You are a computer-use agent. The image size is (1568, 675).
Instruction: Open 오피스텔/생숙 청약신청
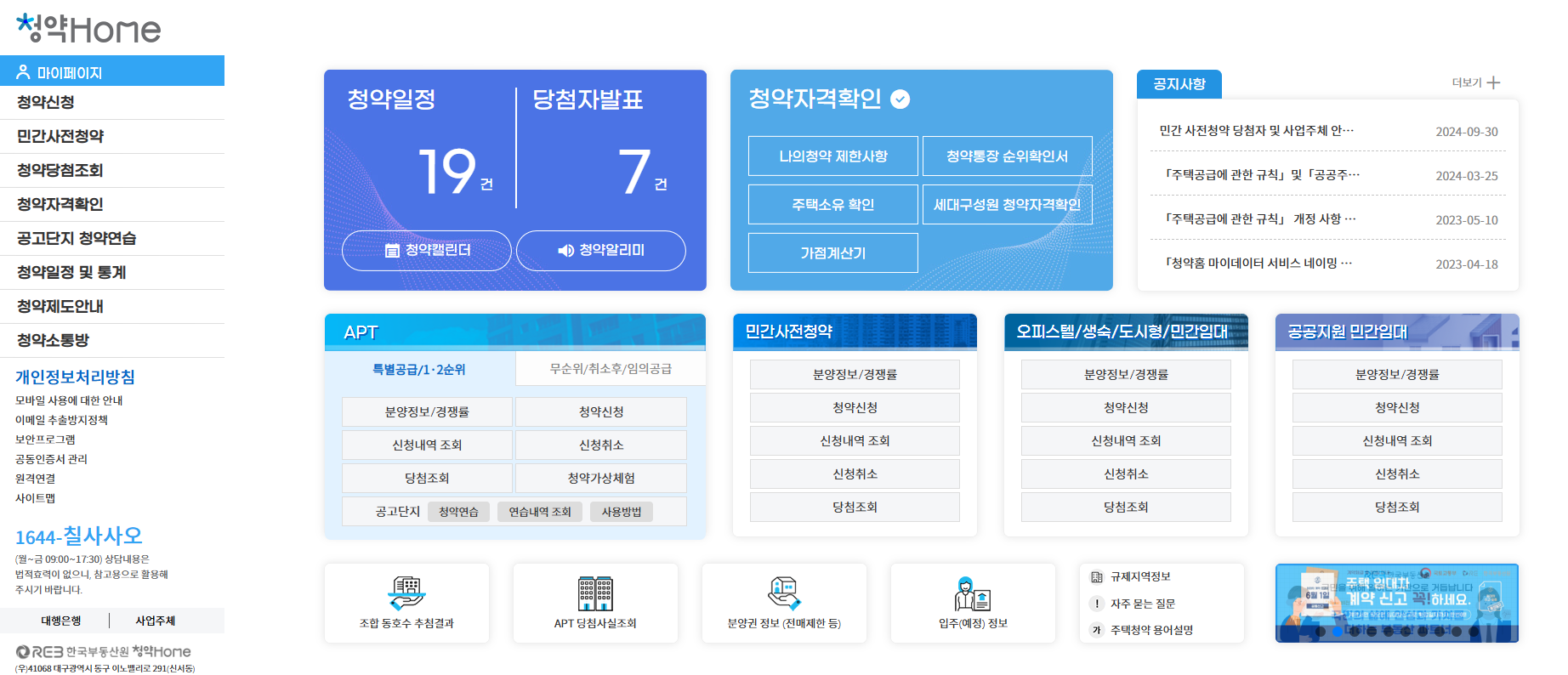click(x=1126, y=408)
